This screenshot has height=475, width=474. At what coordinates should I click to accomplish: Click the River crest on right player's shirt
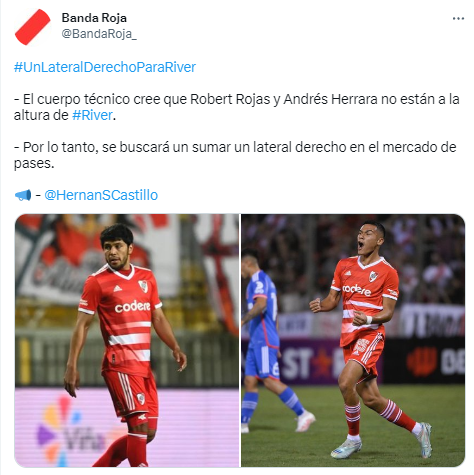[373, 276]
